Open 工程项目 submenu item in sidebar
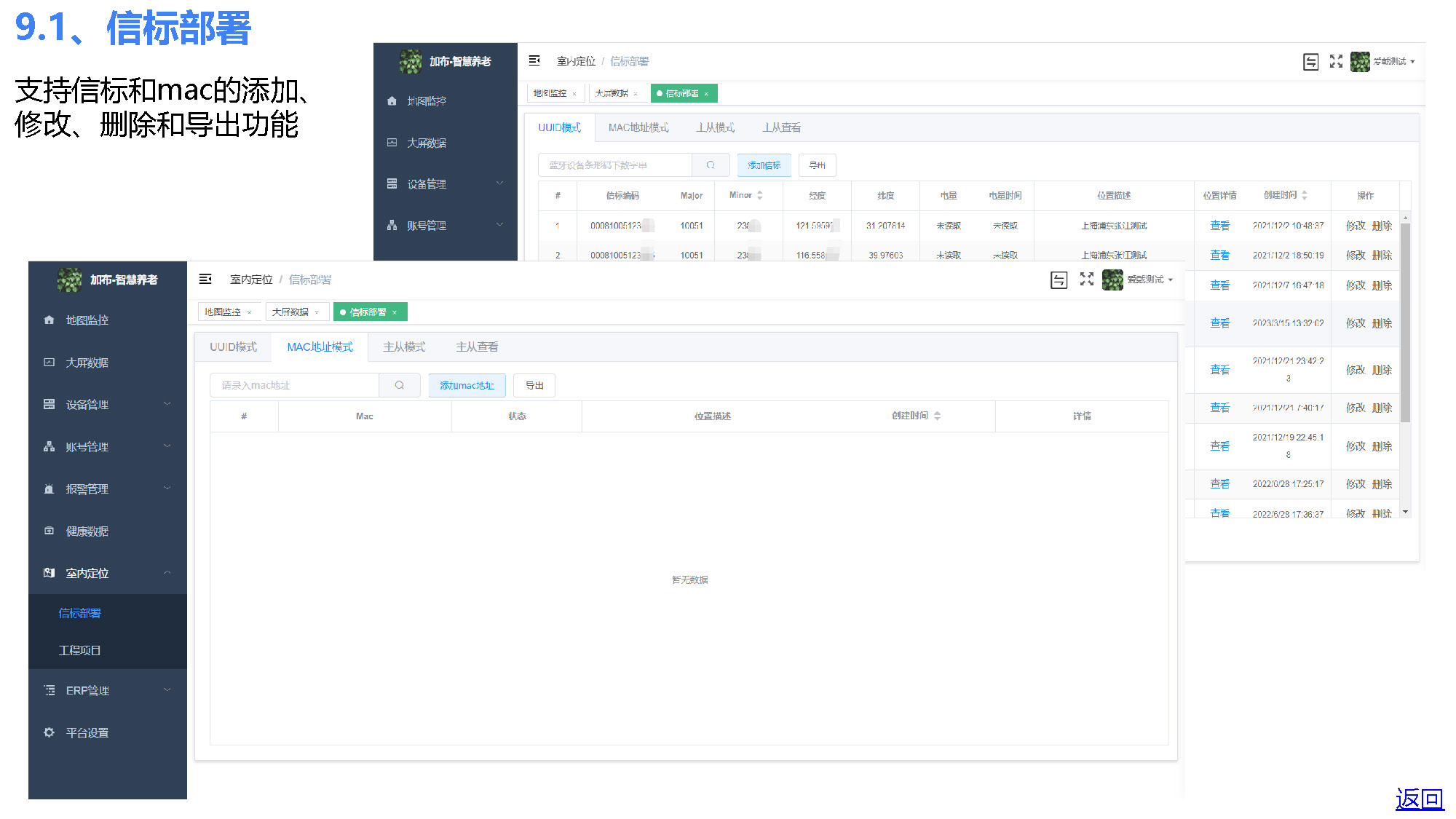 pos(79,650)
